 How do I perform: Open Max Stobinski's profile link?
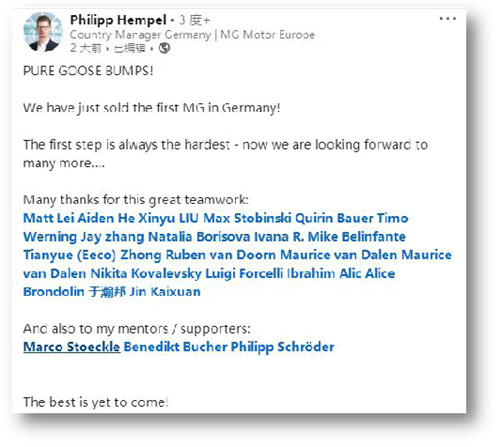(247, 218)
